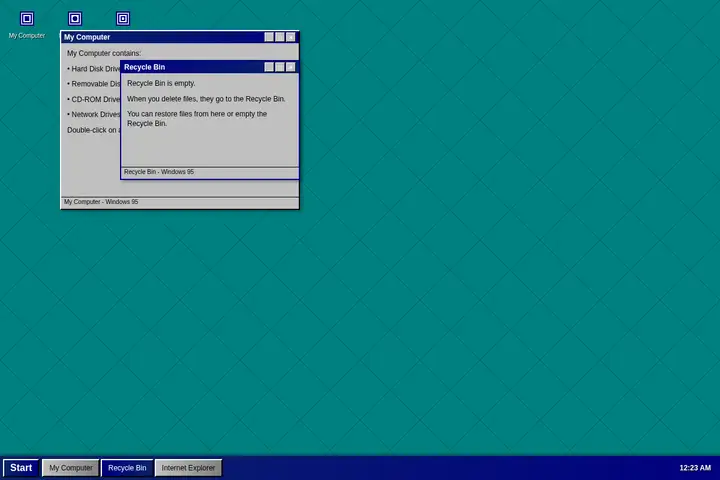Click the 12:23 AM taskbar clock
The width and height of the screenshot is (720, 480).
pyautogui.click(x=695, y=468)
